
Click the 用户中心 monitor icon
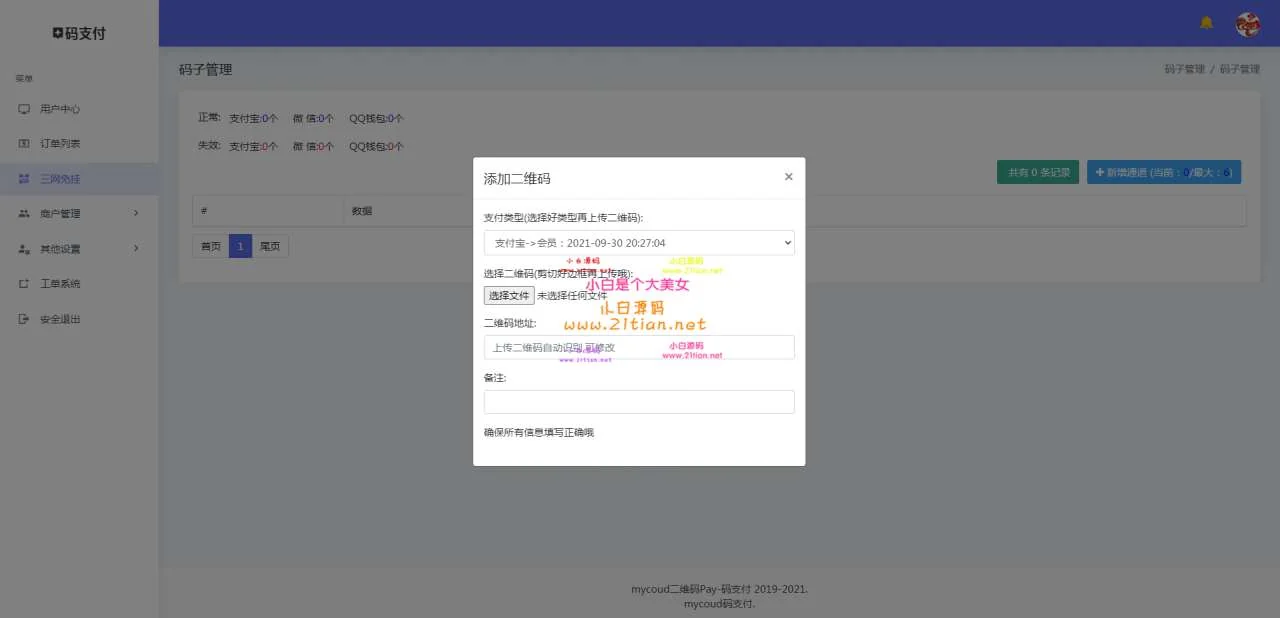pyautogui.click(x=24, y=109)
